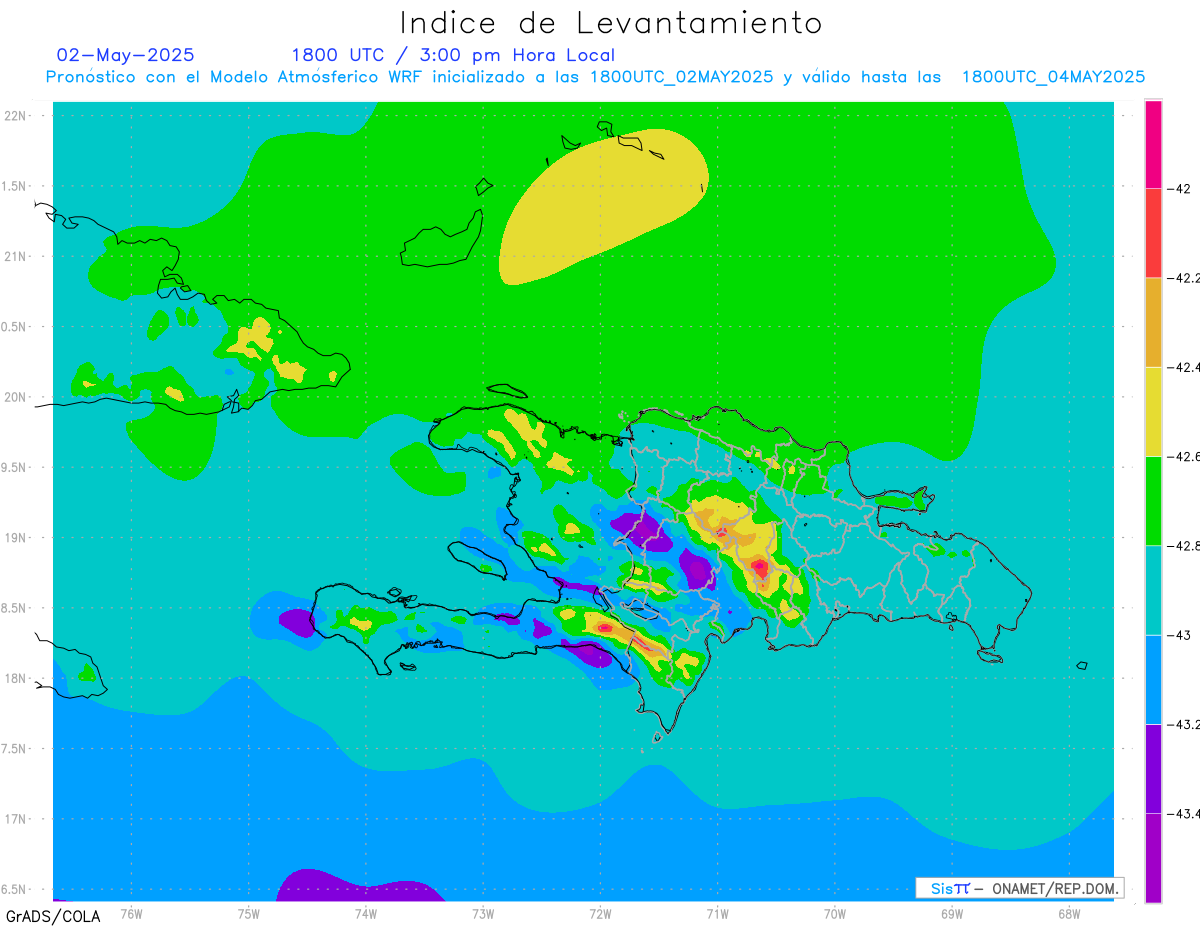Image resolution: width=1200 pixels, height=927 pixels.
Task: Click the map title 'Indice de Levantamiento'
Action: tap(611, 23)
